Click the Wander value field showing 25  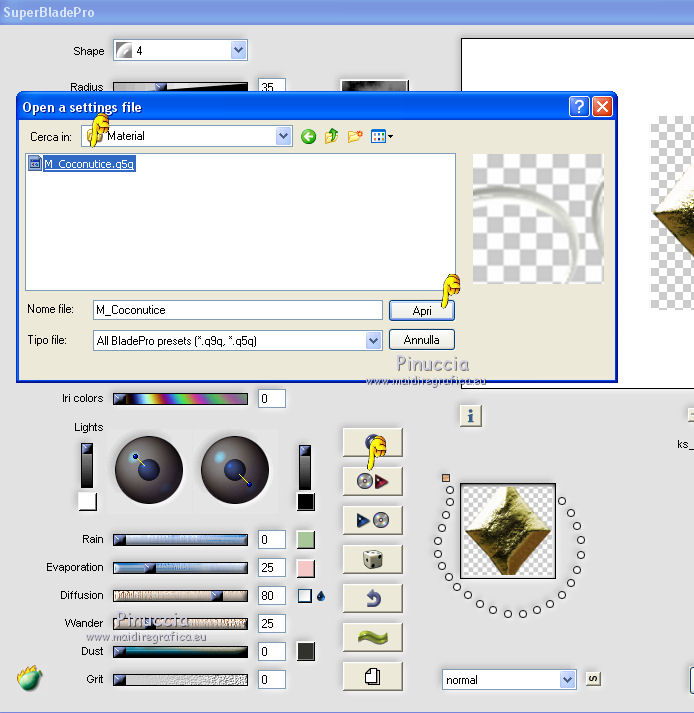coord(272,623)
